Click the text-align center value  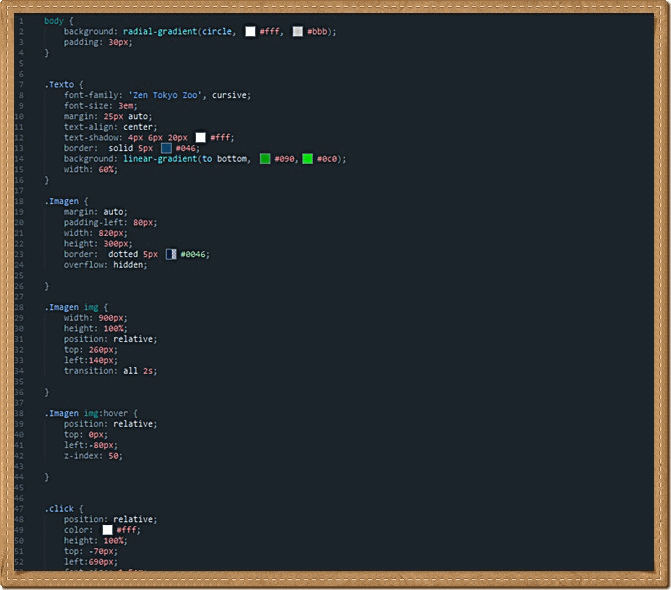(x=138, y=127)
